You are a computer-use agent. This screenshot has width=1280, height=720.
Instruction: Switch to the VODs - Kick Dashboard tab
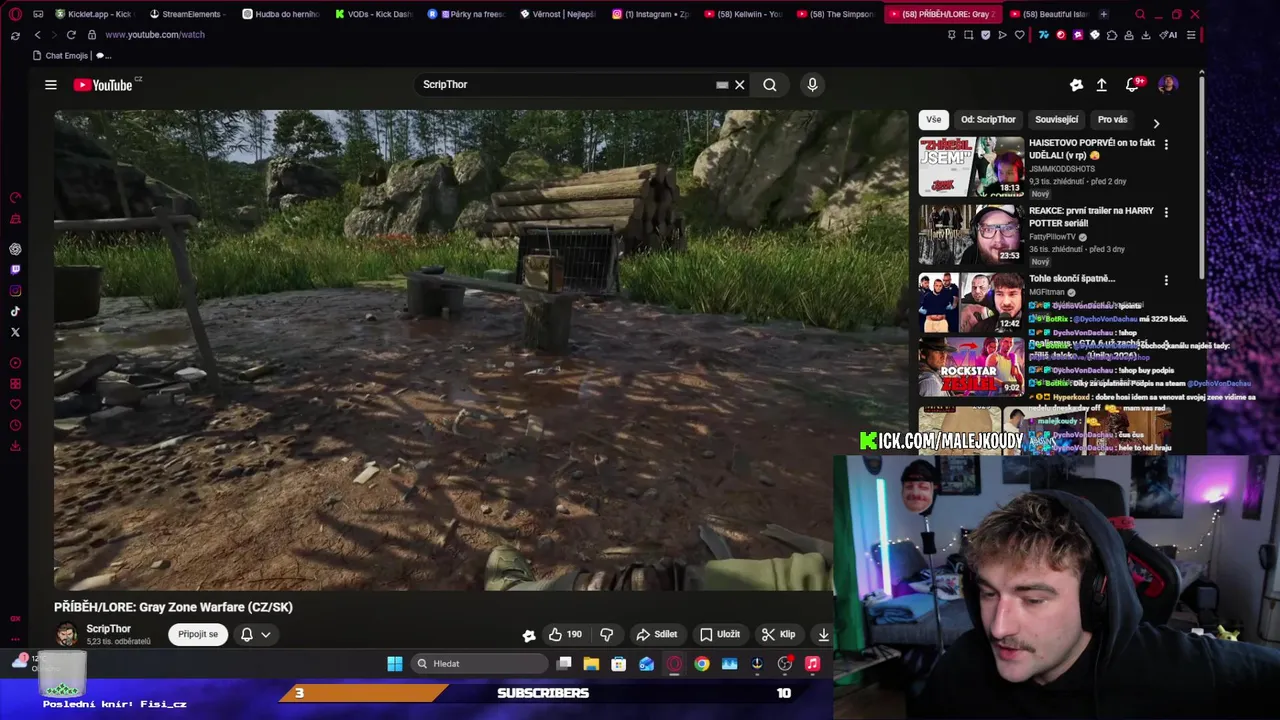click(374, 14)
